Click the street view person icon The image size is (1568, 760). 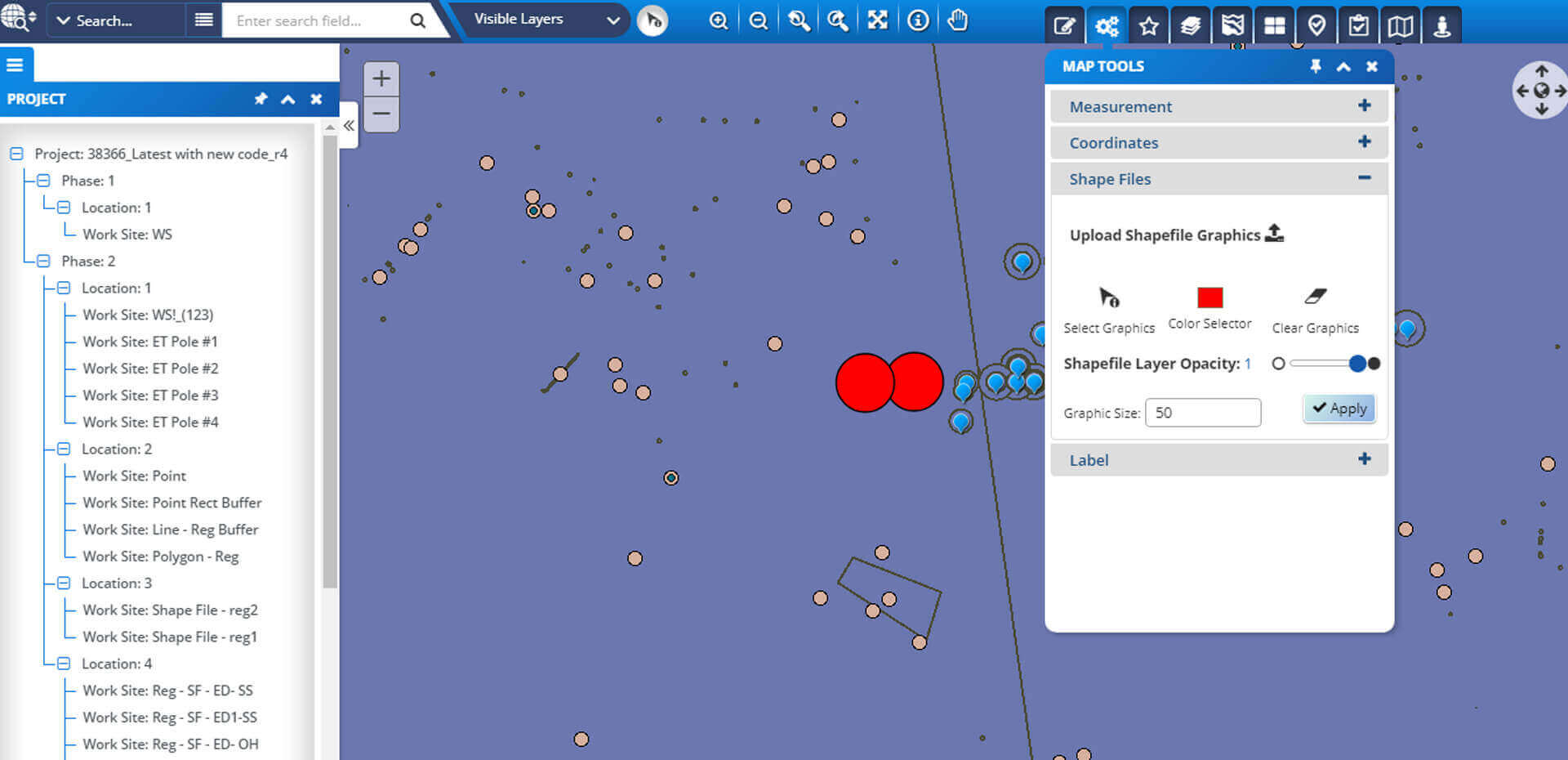[1442, 25]
